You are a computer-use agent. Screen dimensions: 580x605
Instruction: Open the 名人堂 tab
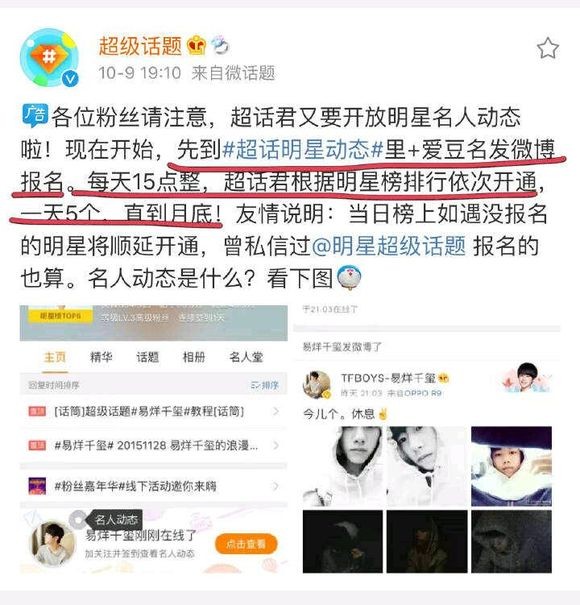tap(246, 357)
